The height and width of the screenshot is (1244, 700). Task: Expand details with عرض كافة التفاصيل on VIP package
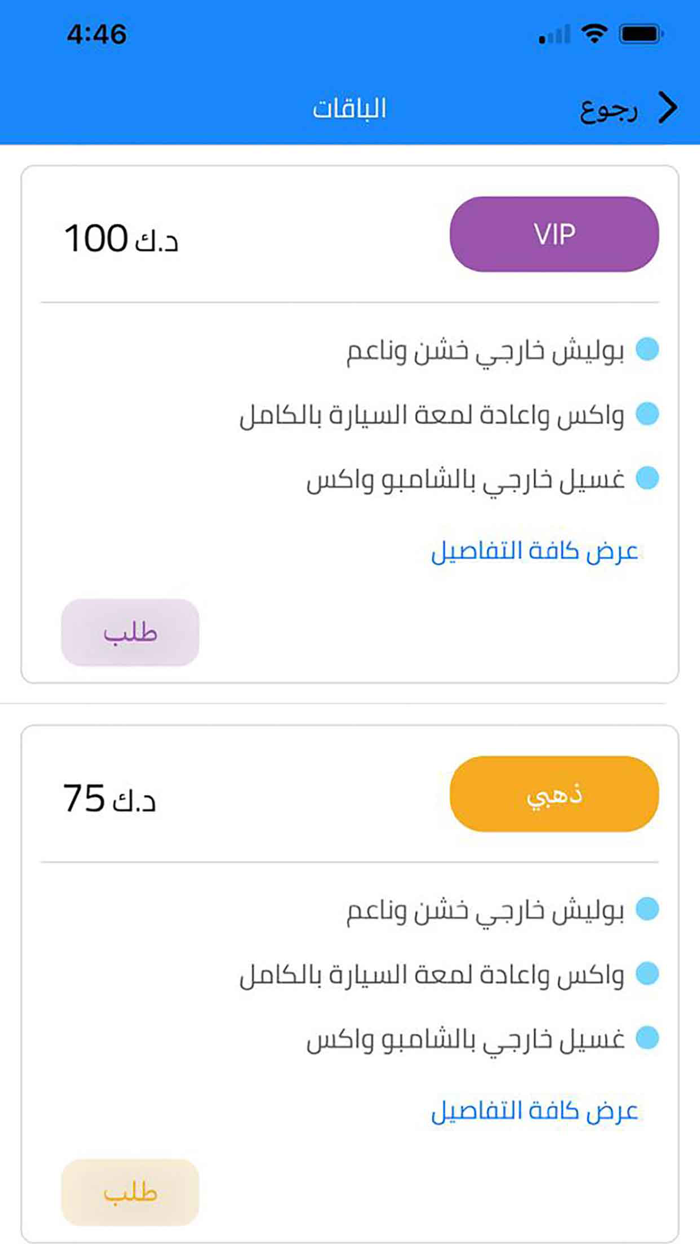tap(538, 551)
